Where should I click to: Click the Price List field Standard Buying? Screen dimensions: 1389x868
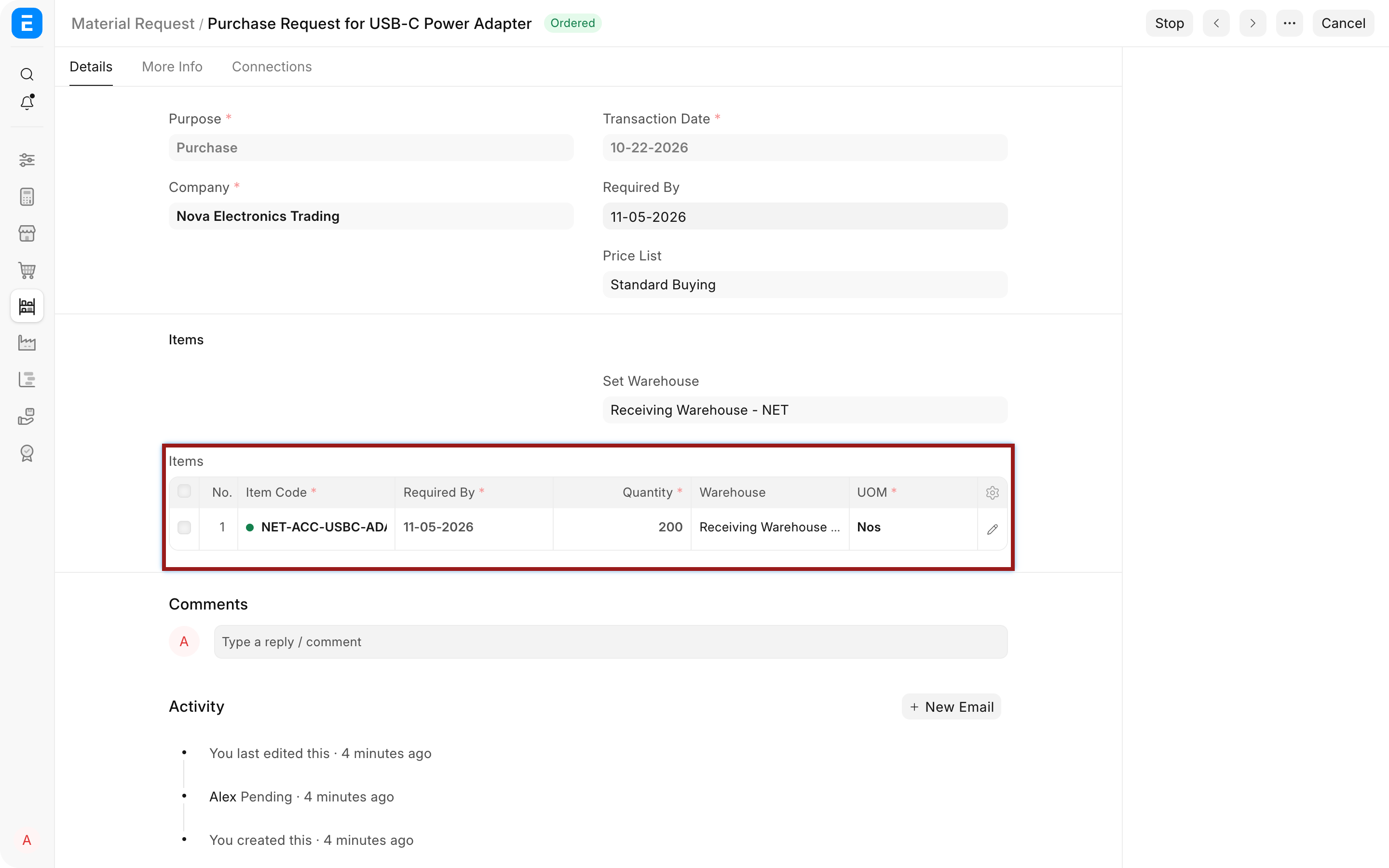pyautogui.click(x=805, y=285)
